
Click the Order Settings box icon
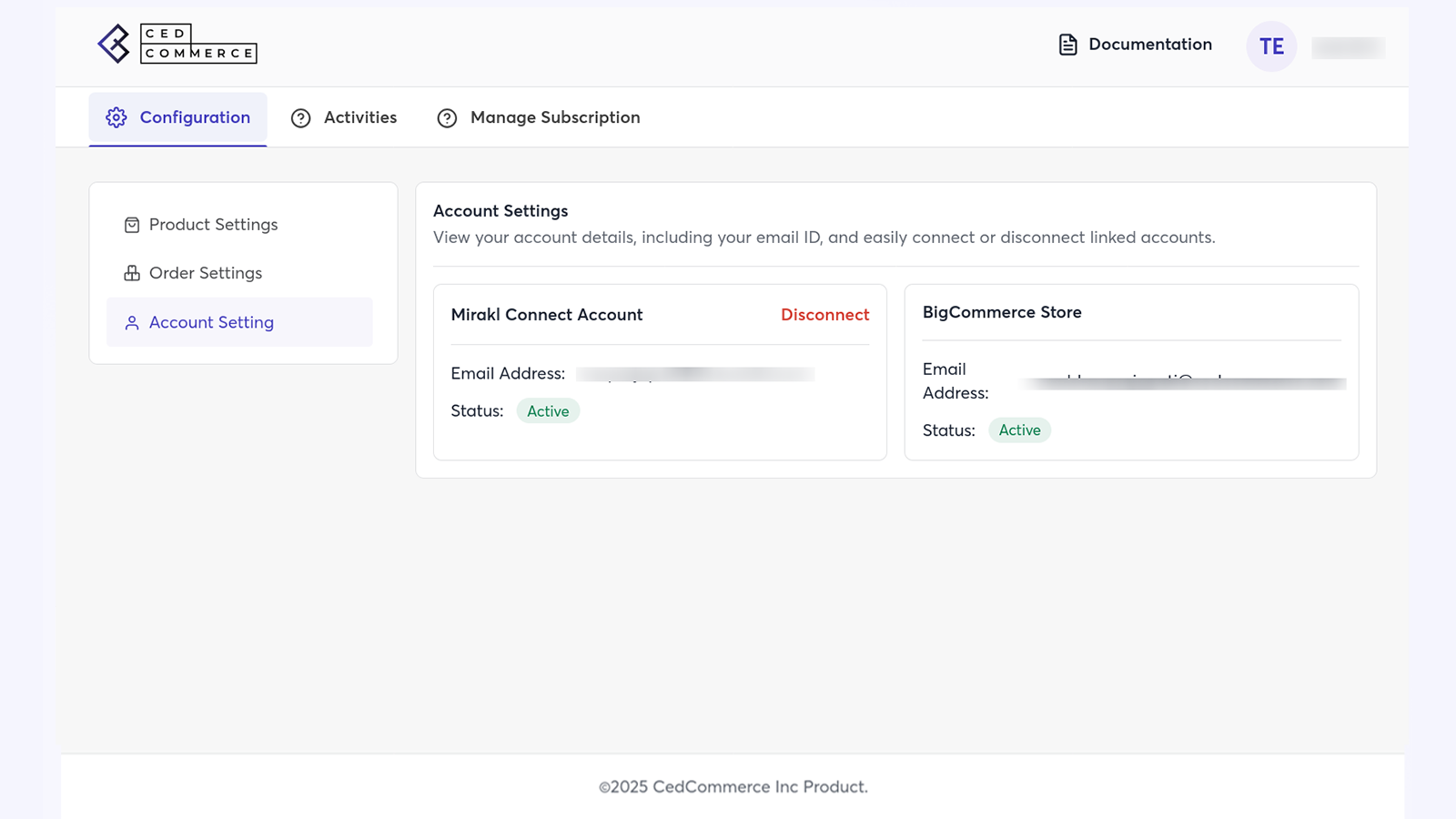click(x=132, y=273)
